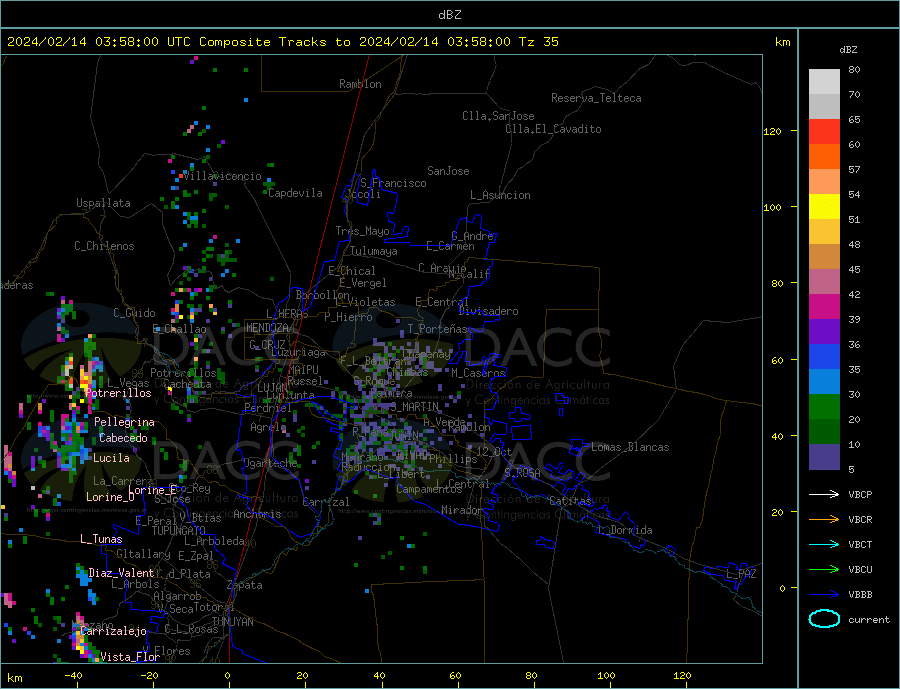The image size is (900, 689).
Task: Click the white VBCP arrow in the legend
Action: (x=824, y=494)
